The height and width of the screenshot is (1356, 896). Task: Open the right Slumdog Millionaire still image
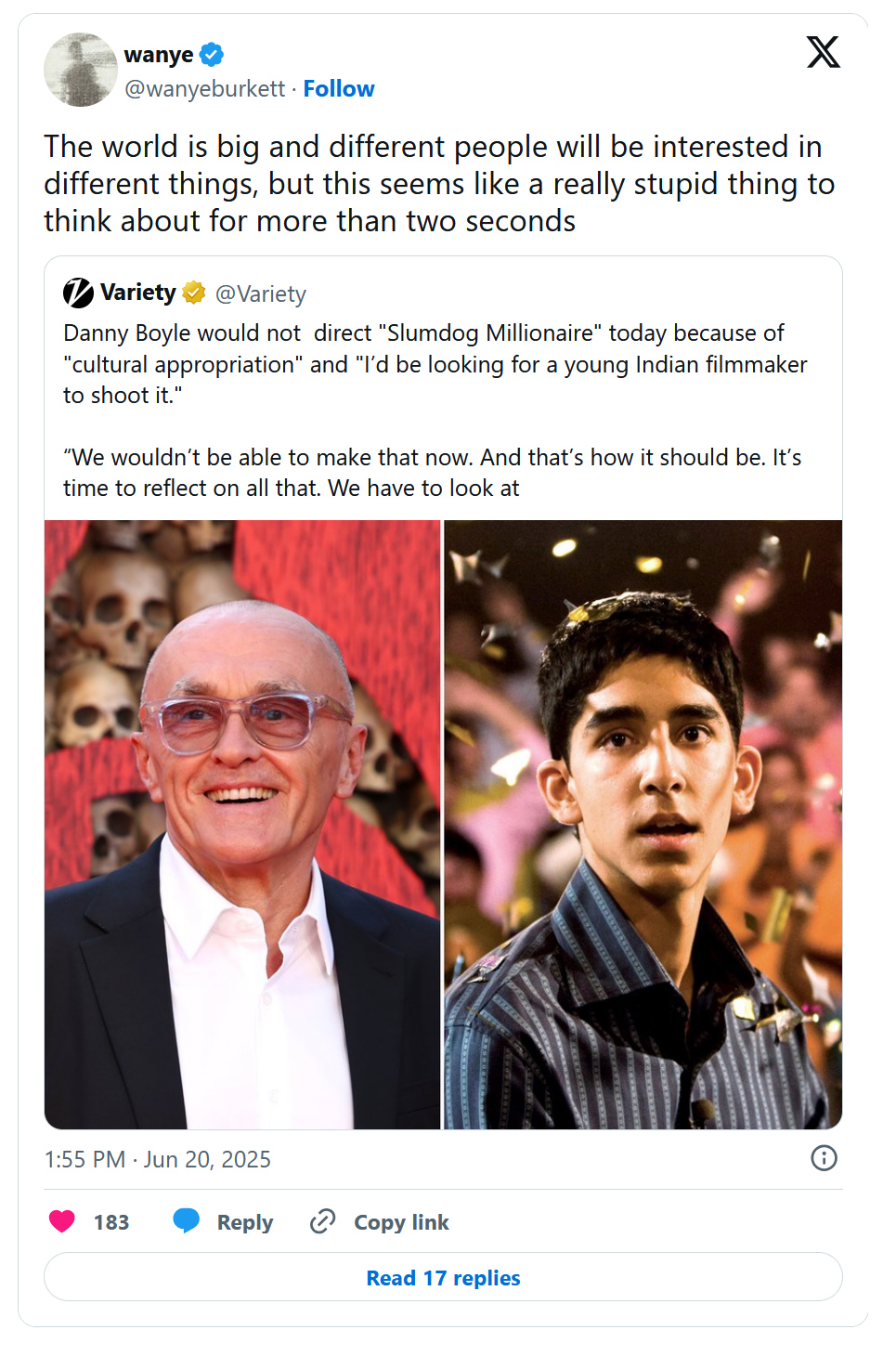tap(643, 825)
